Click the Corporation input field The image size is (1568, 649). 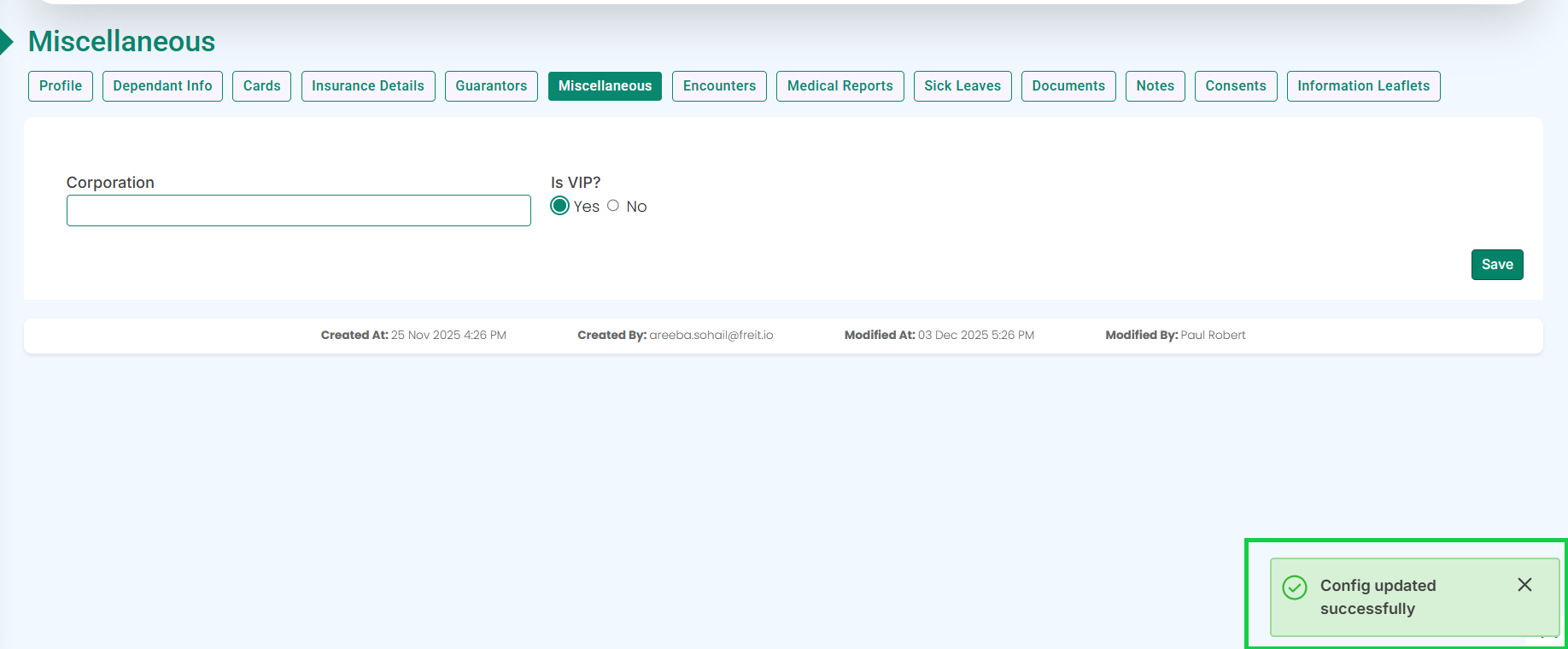pyautogui.click(x=298, y=211)
